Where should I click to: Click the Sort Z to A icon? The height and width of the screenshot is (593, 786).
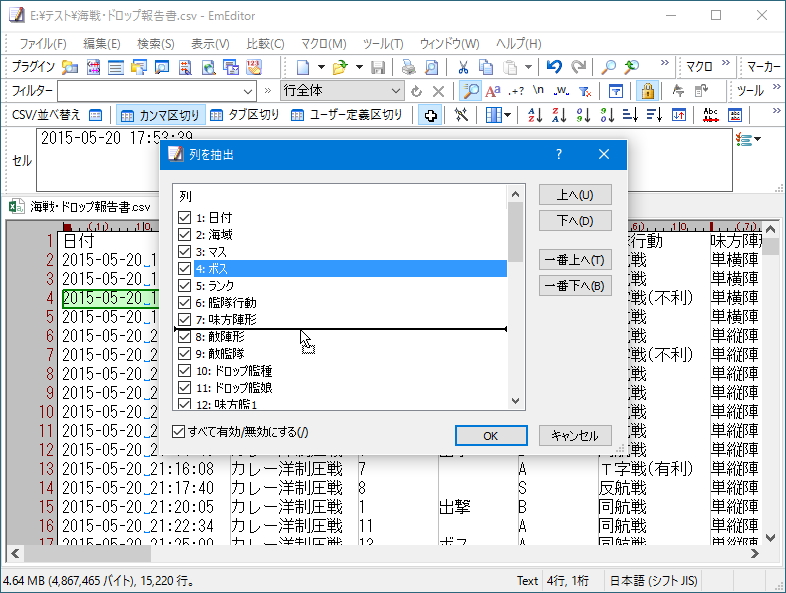pos(559,115)
